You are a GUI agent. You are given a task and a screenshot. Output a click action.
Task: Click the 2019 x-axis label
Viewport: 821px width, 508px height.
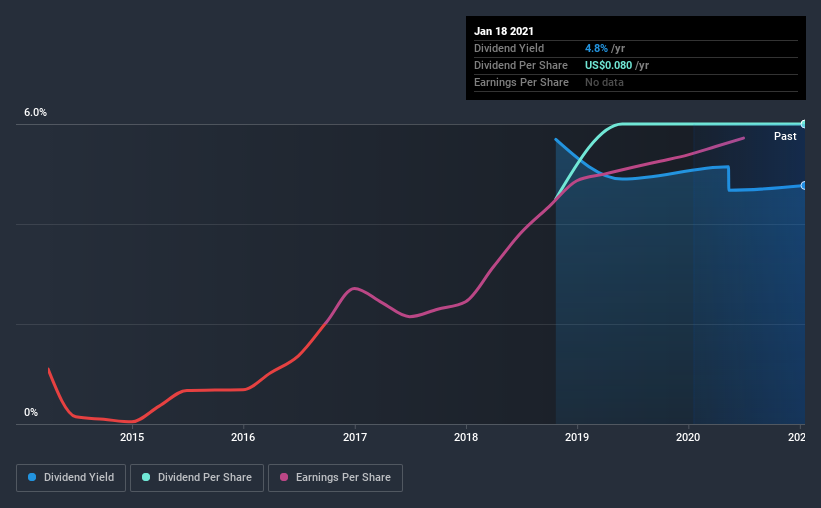pyautogui.click(x=577, y=437)
